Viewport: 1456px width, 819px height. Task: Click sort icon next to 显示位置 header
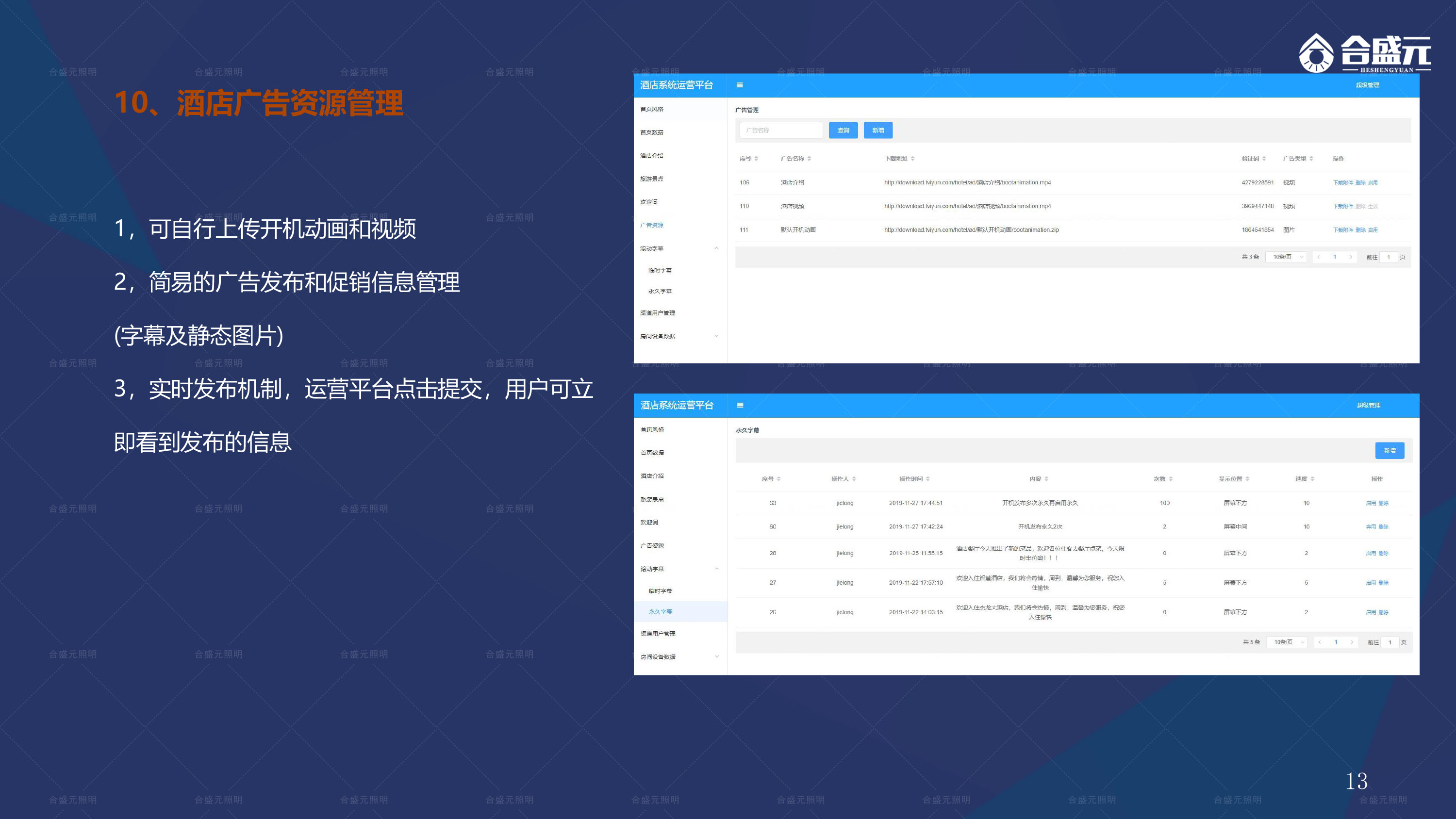coord(1247,479)
